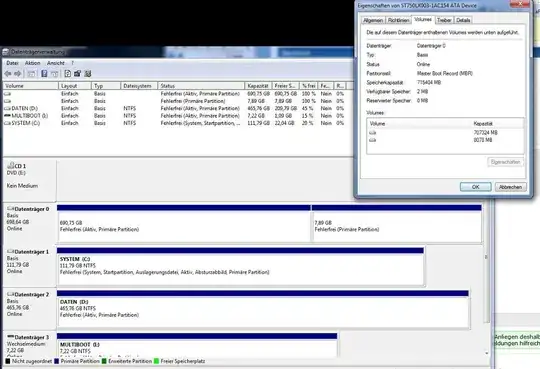This screenshot has height=369, width=540.
Task: Click the last icon in the toolbar
Action: [x=87, y=74]
